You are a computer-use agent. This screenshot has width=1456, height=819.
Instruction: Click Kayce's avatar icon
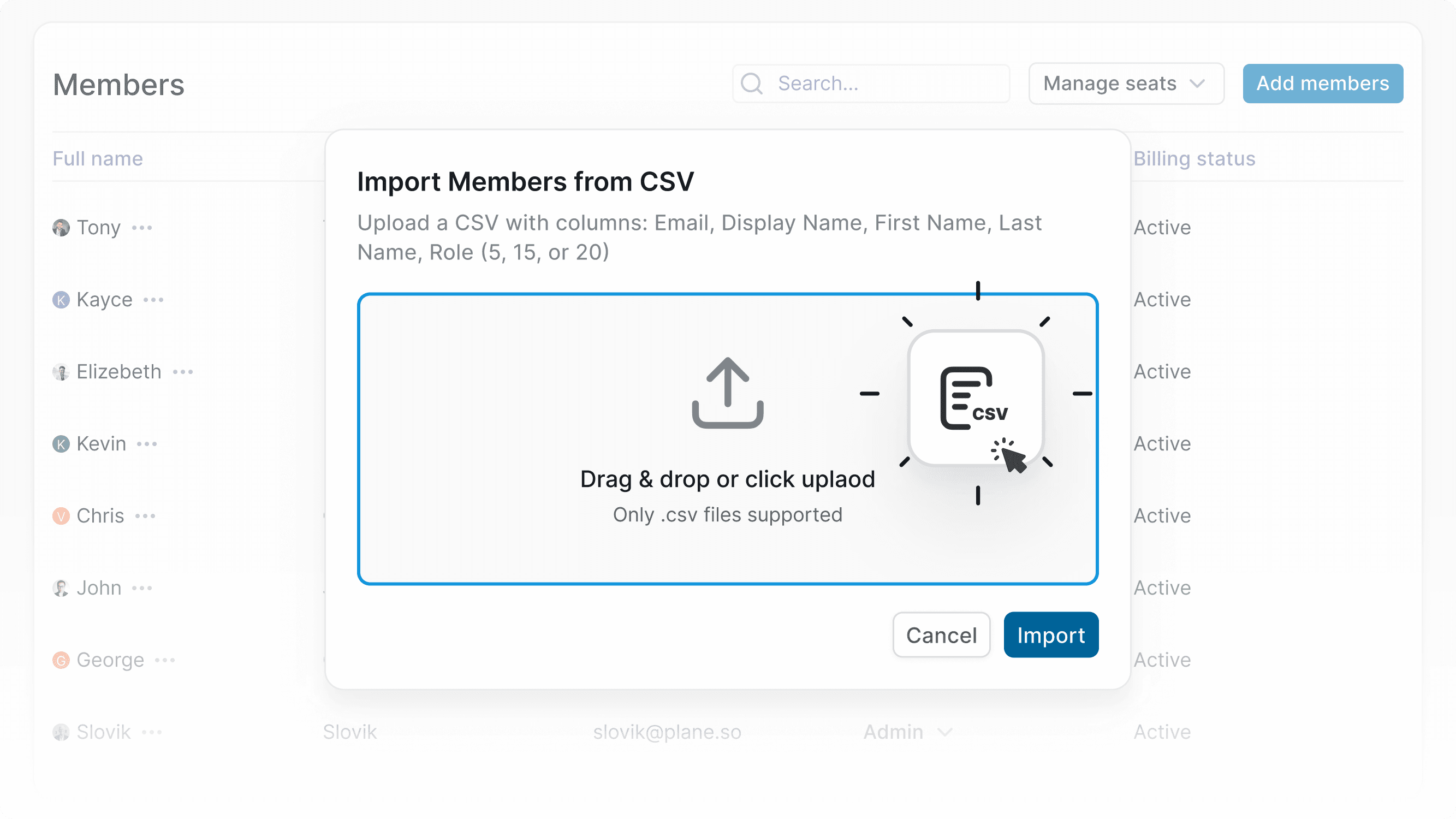(61, 300)
